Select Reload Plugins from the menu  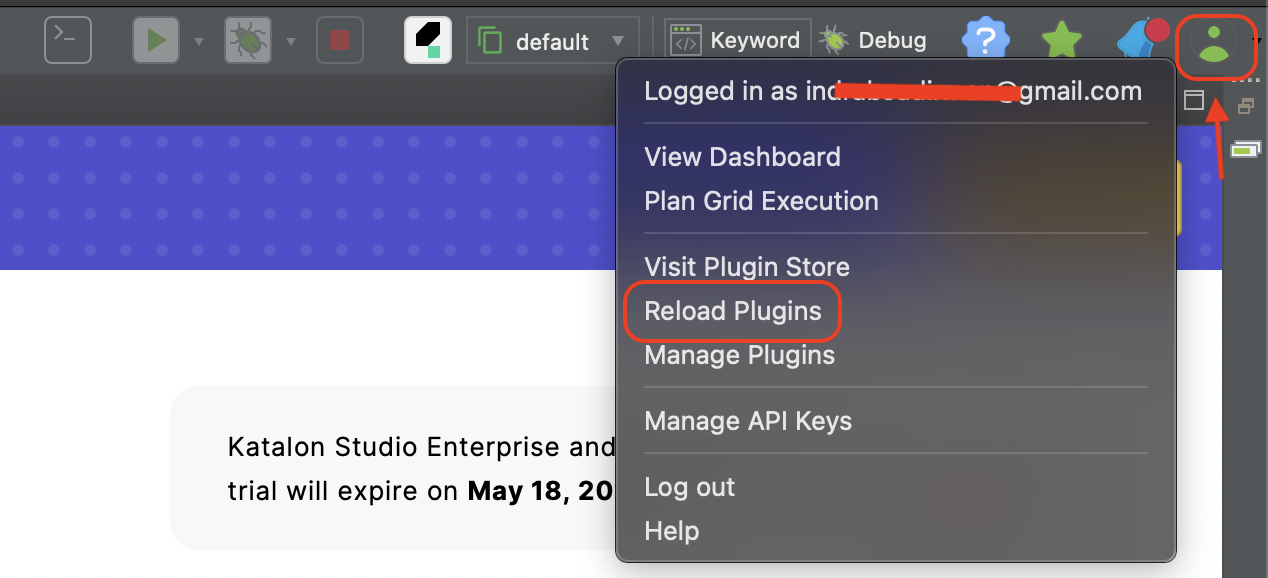(732, 311)
